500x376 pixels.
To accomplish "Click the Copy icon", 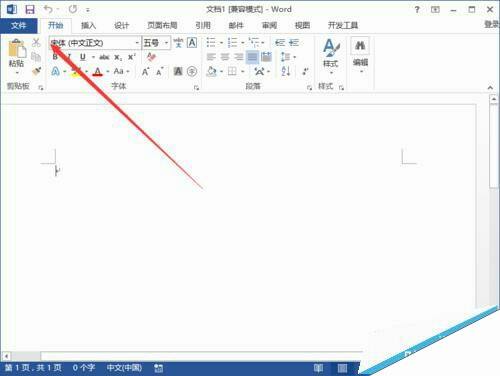I will tap(36, 57).
